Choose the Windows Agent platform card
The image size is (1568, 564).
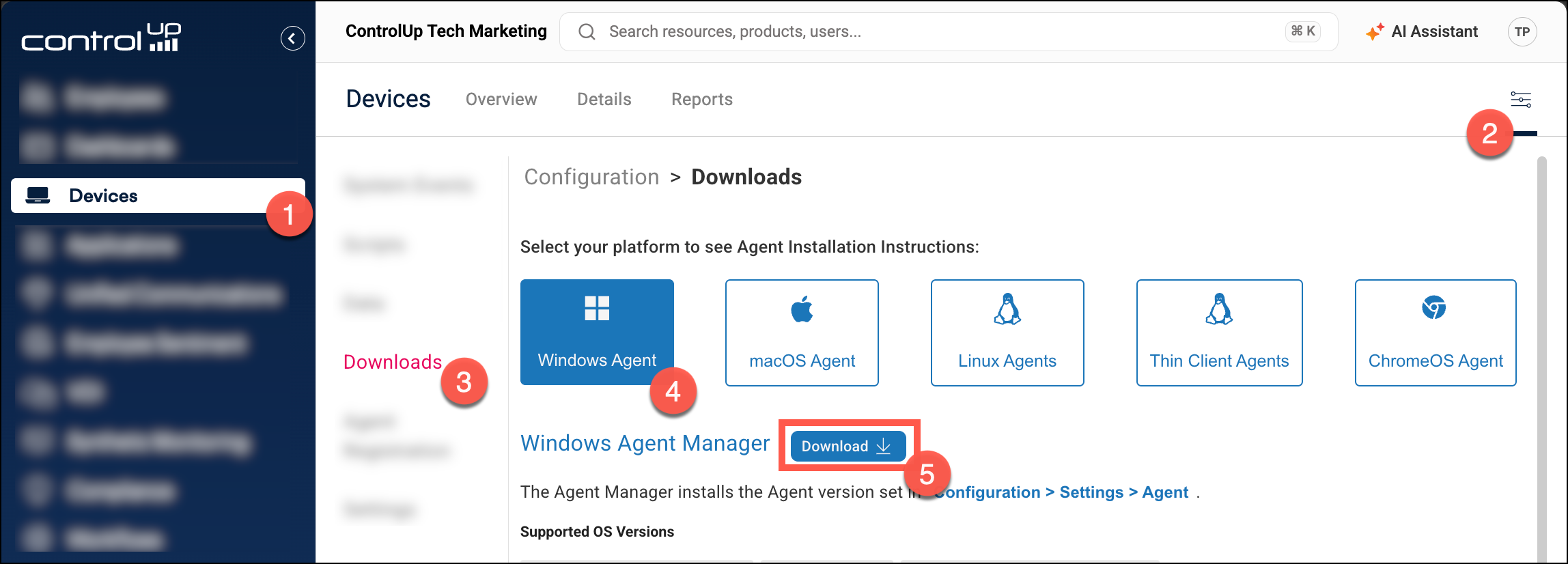click(x=597, y=333)
